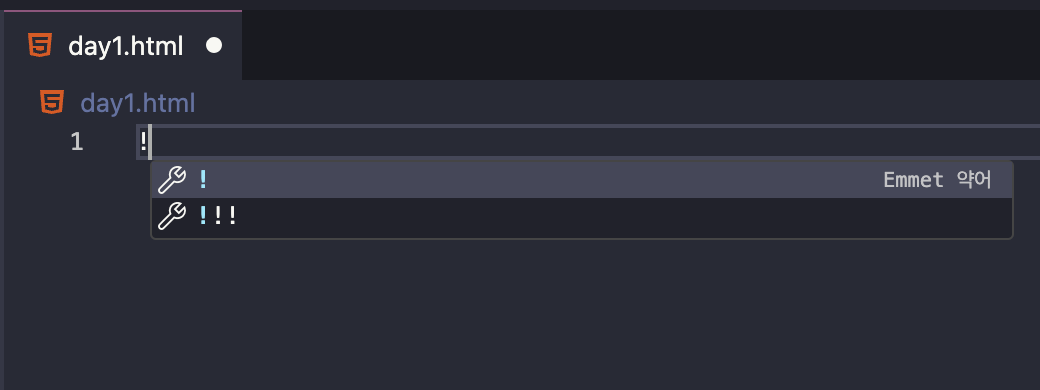Click empty breadcrumb bar right of day1.html

click(x=617, y=103)
